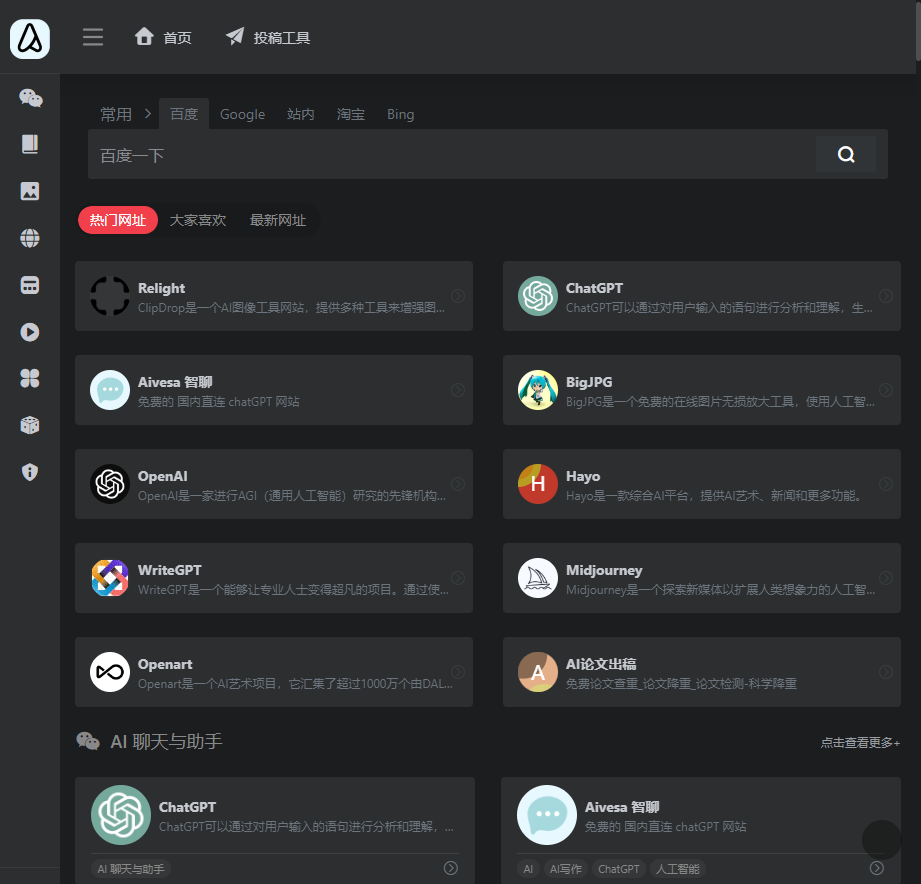Click the page vertical scrollbar thumb

coord(918,30)
